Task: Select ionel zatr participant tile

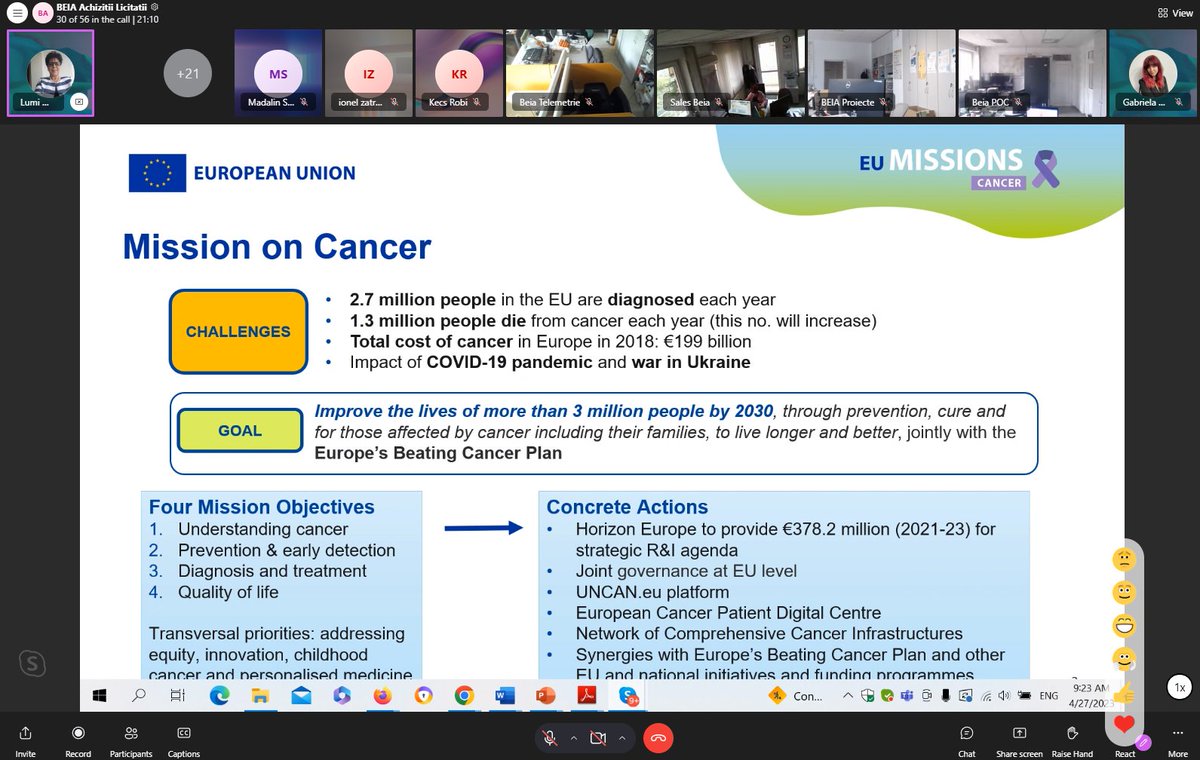Action: click(x=369, y=73)
